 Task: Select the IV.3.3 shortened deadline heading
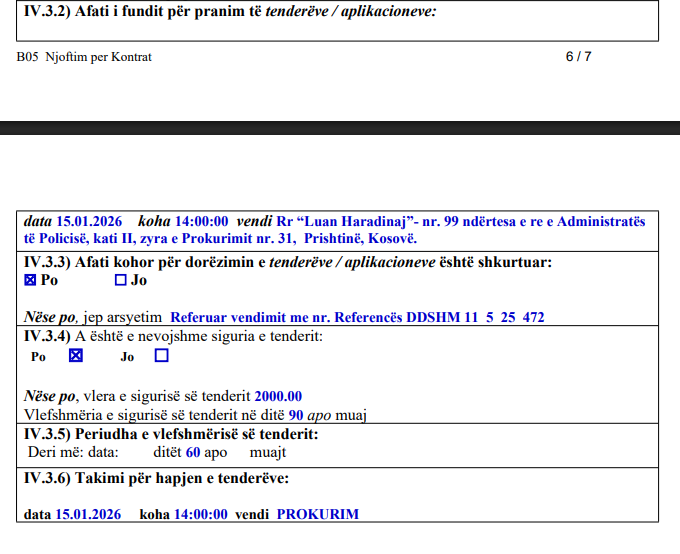[x=288, y=263]
